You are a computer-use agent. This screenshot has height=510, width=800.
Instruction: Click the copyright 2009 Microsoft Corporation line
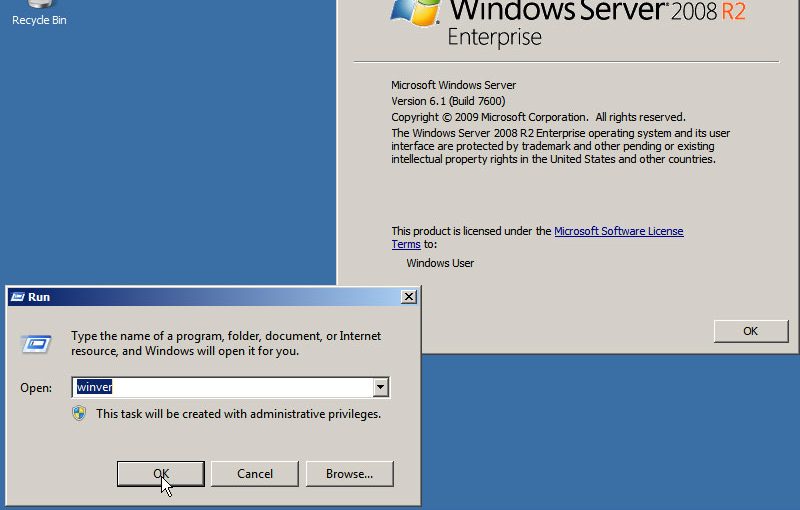[x=538, y=117]
